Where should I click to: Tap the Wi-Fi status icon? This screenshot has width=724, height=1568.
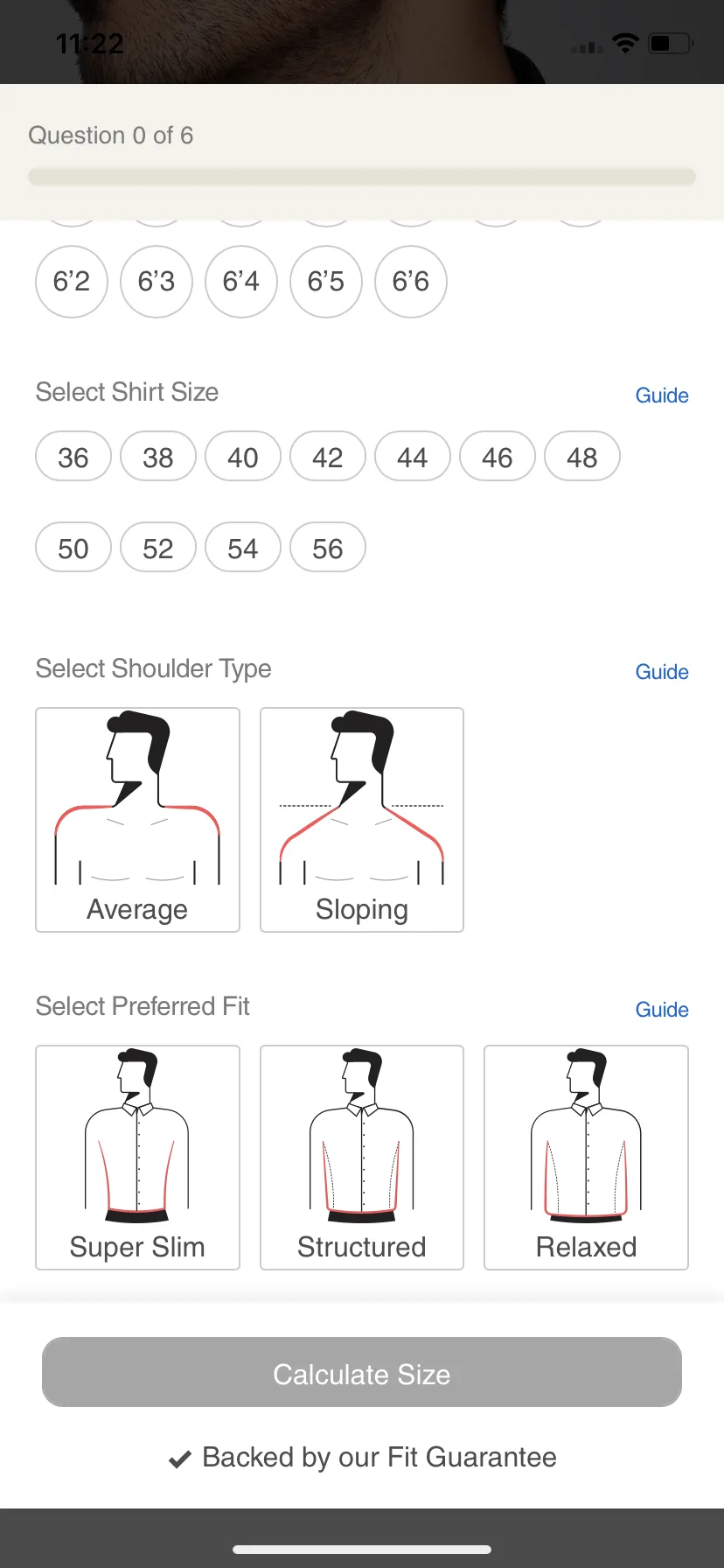625,43
